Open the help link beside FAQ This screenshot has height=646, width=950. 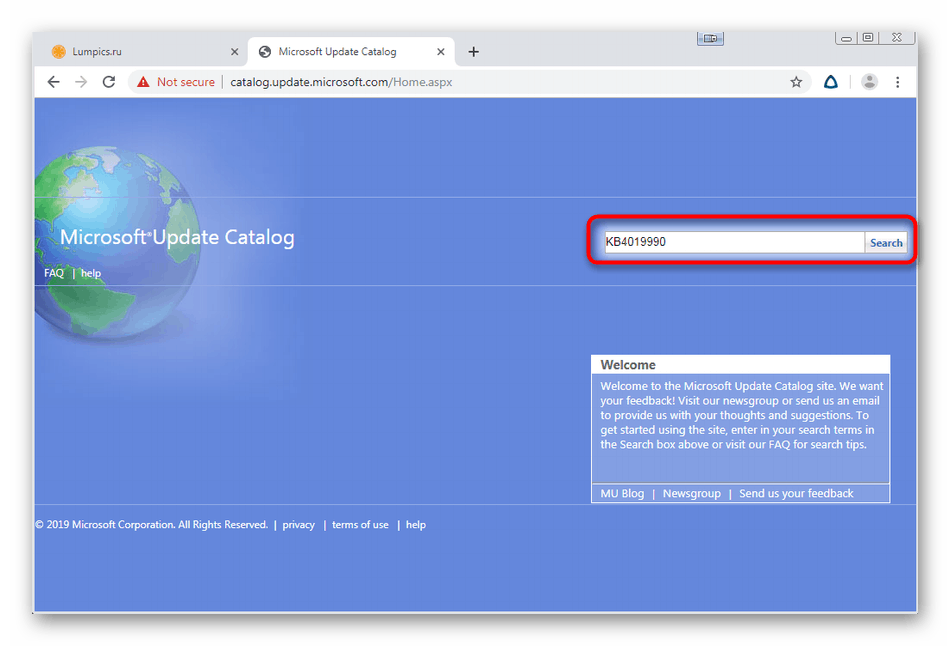(x=91, y=273)
